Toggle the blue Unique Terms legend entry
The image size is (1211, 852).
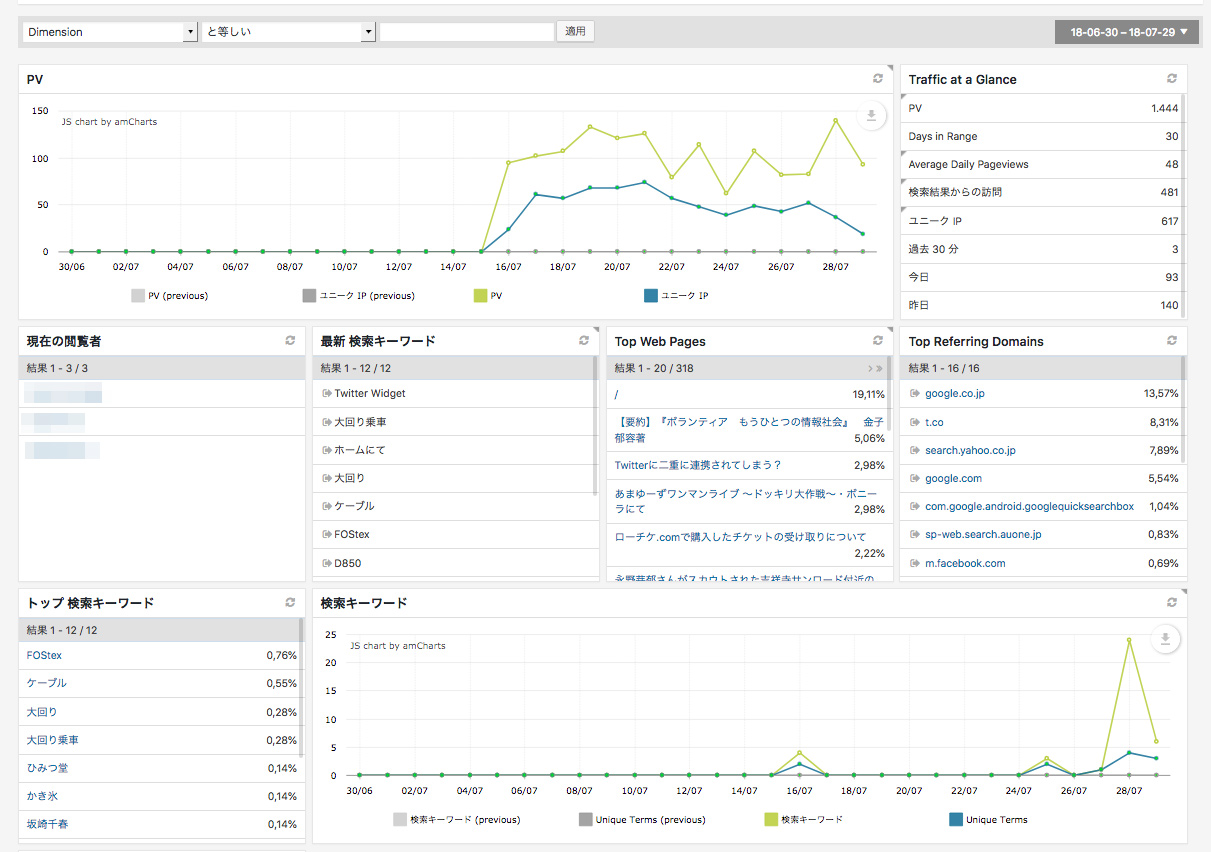(988, 820)
